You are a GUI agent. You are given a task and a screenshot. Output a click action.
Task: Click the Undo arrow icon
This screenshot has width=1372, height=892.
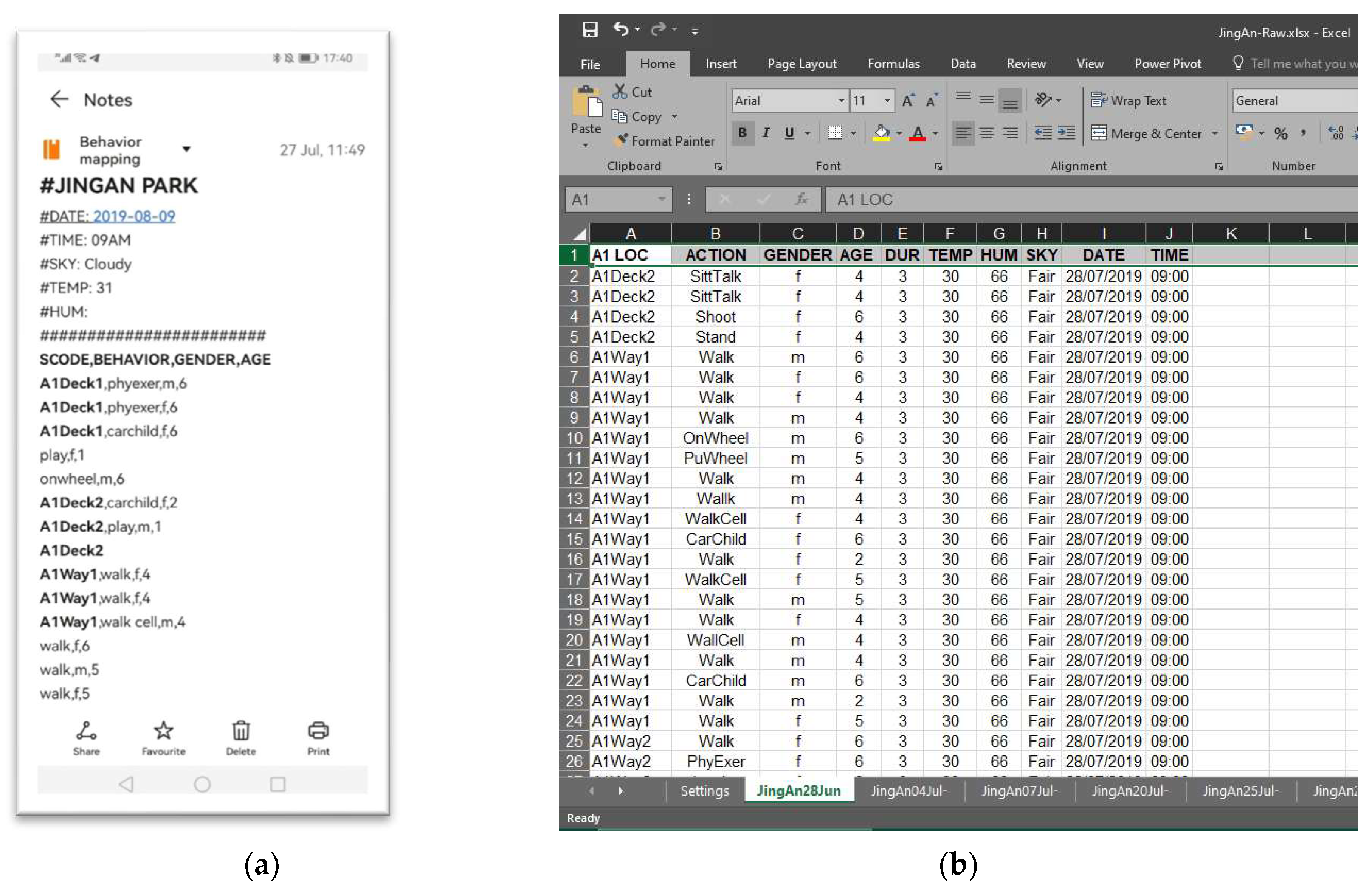(x=621, y=29)
